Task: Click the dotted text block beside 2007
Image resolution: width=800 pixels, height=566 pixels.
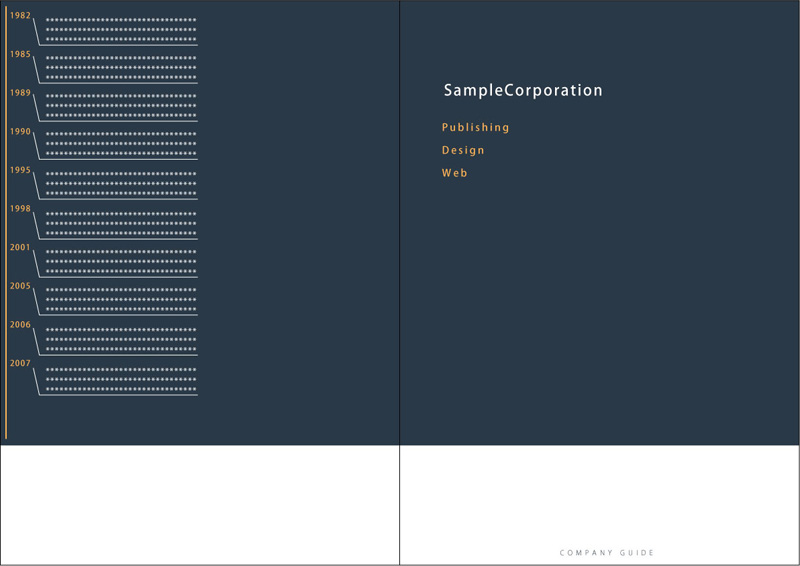Action: click(121, 379)
